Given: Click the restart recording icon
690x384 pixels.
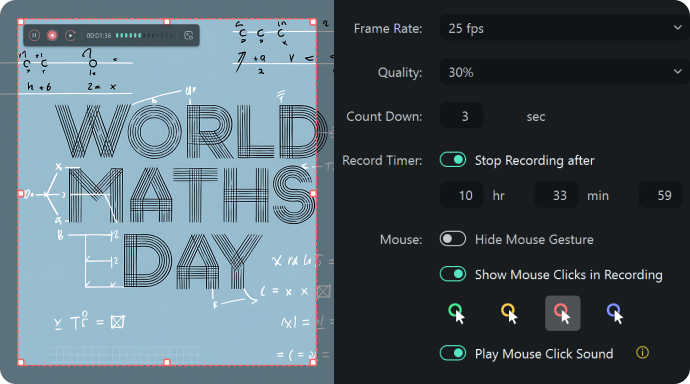Looking at the screenshot, I should (70, 35).
